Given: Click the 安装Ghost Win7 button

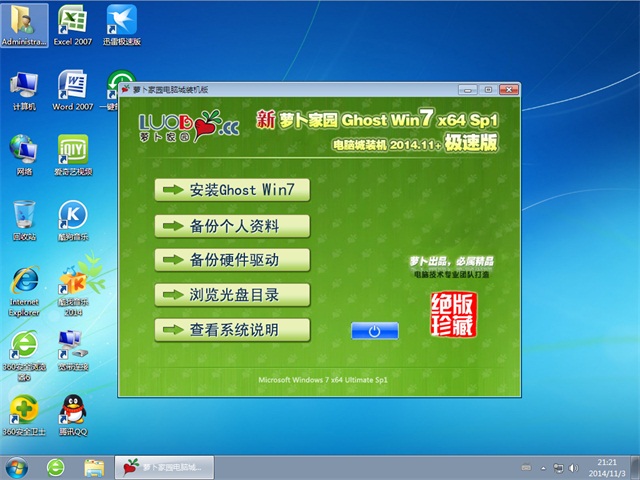Looking at the screenshot, I should 233,190.
